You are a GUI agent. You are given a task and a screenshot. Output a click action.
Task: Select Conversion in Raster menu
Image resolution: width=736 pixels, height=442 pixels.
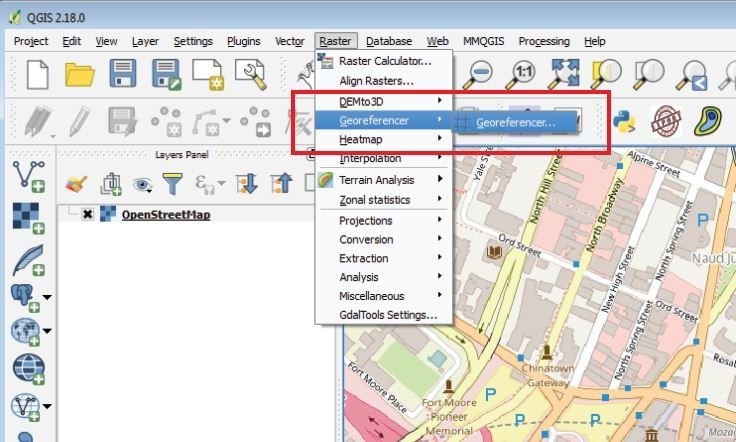pos(383,239)
